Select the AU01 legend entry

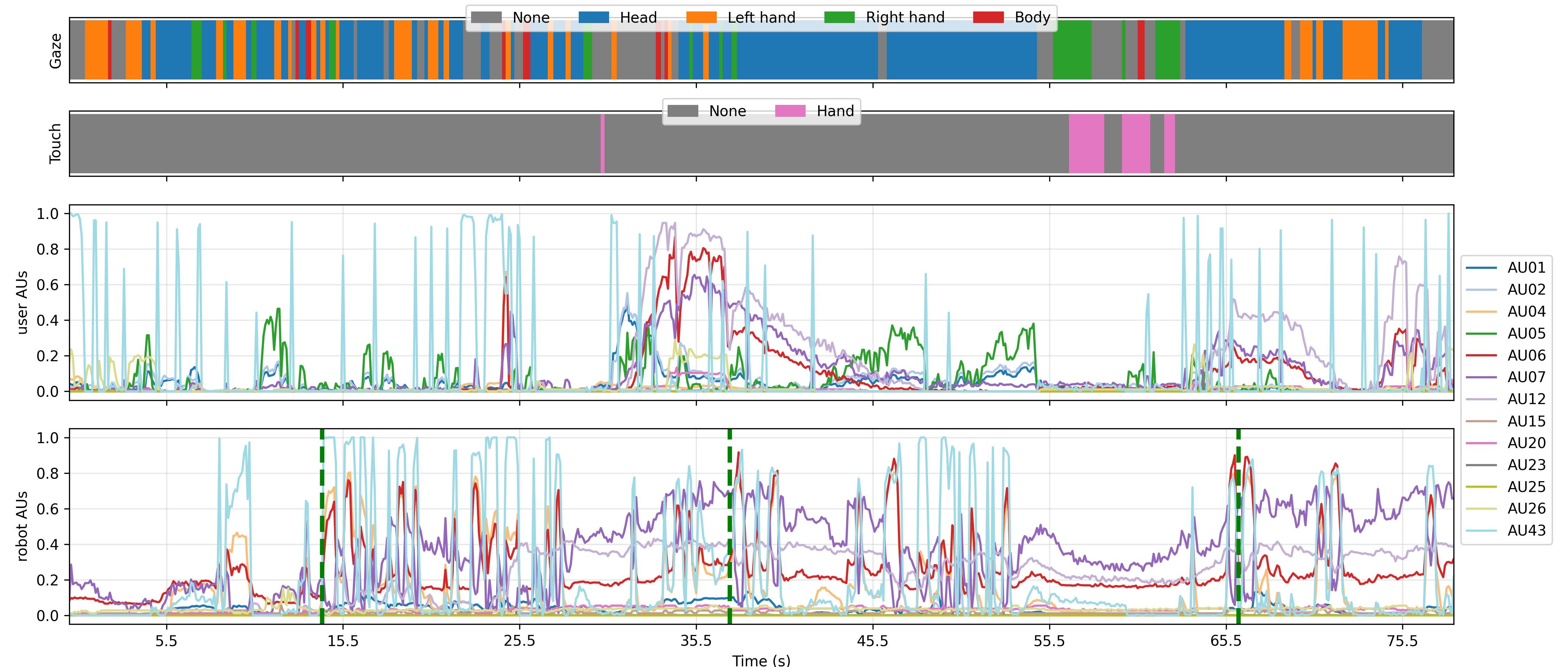pyautogui.click(x=1526, y=268)
